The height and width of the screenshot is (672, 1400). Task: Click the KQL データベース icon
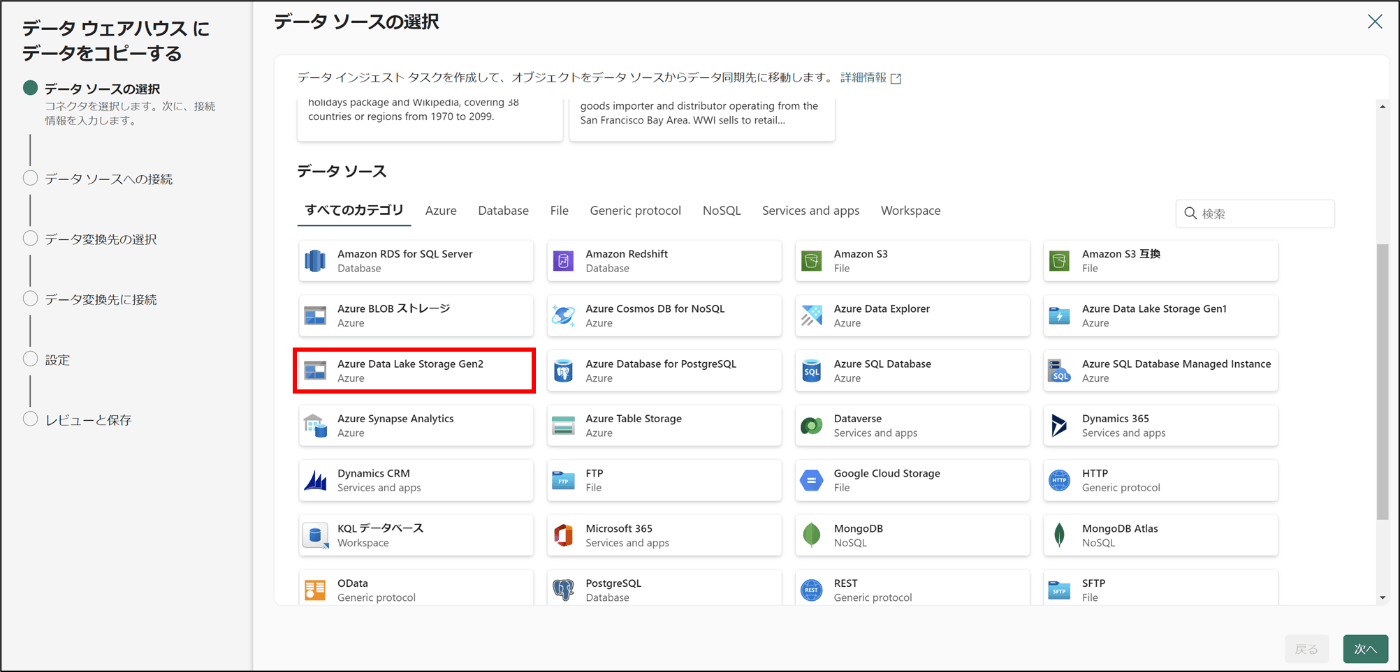[x=315, y=536]
